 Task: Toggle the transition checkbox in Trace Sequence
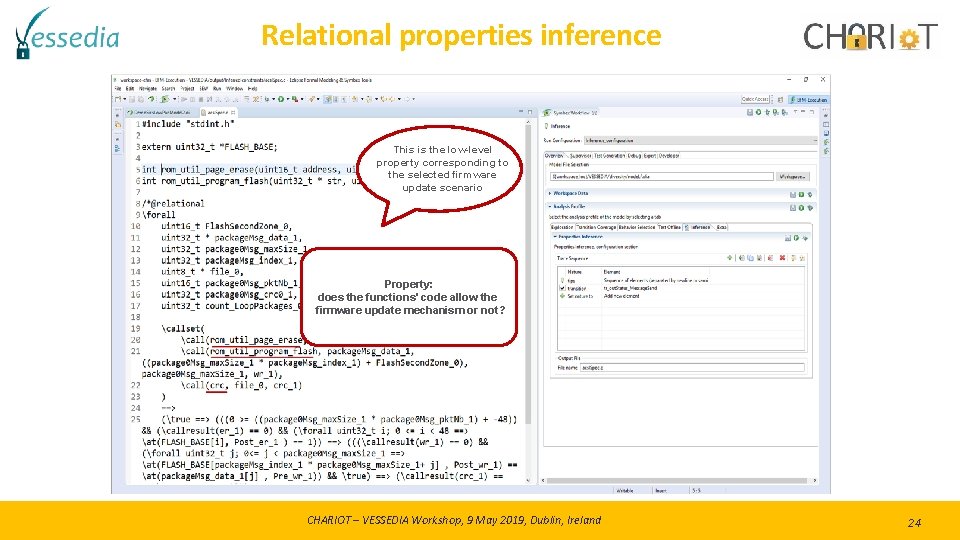pos(563,288)
